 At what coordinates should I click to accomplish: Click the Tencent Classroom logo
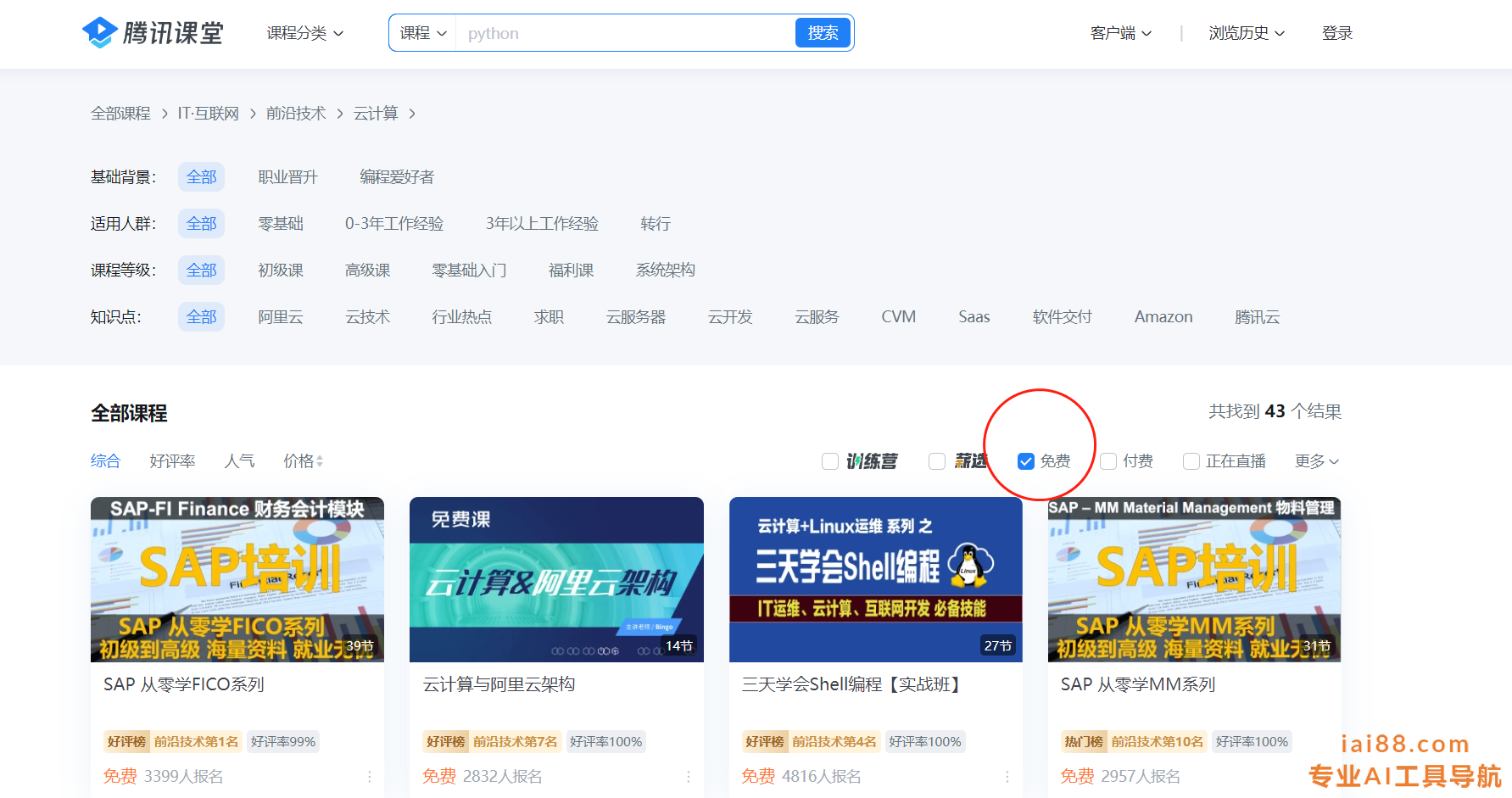pyautogui.click(x=153, y=33)
